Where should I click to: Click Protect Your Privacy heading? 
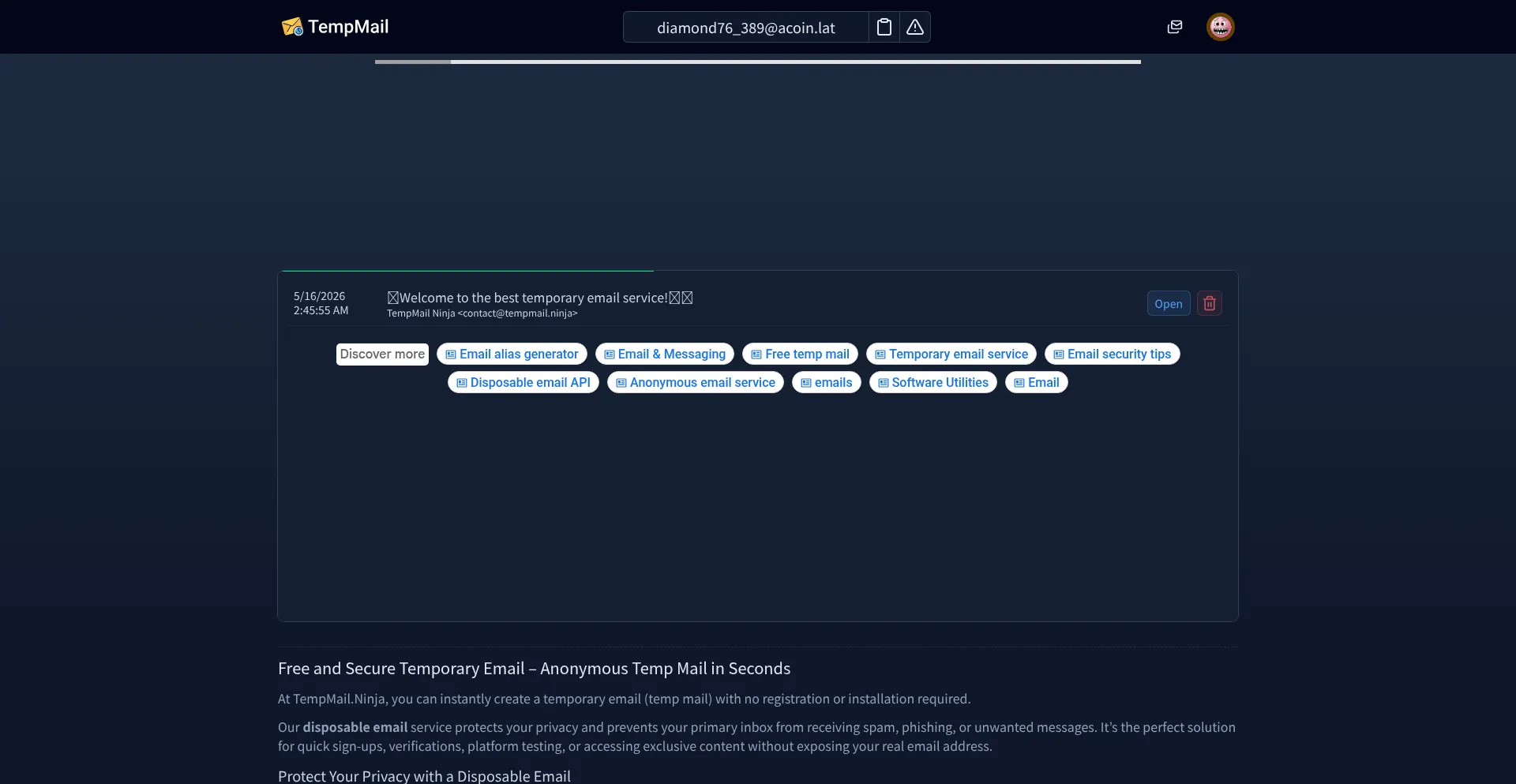pos(424,776)
